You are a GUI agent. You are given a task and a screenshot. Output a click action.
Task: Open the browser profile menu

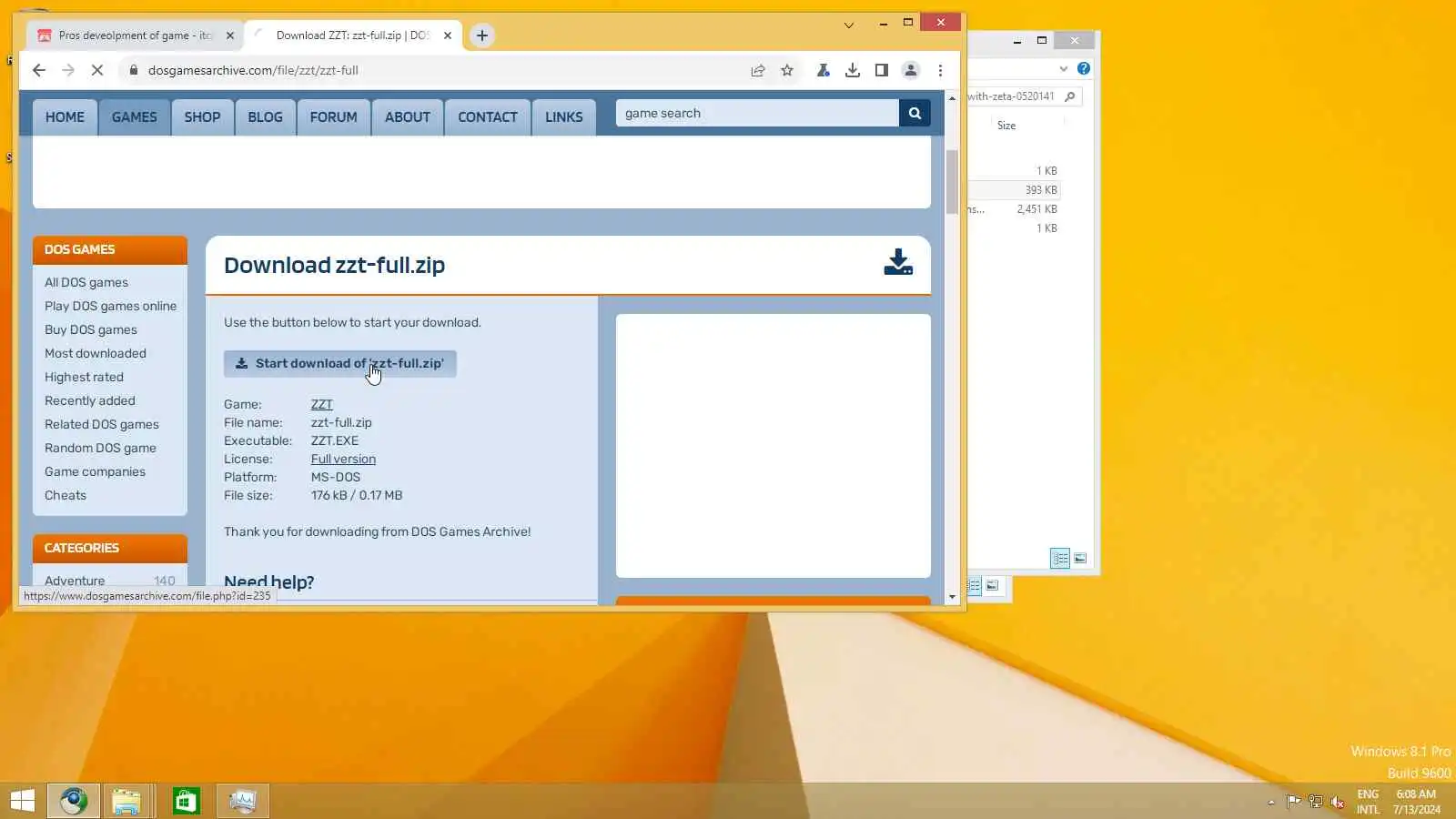click(x=910, y=70)
